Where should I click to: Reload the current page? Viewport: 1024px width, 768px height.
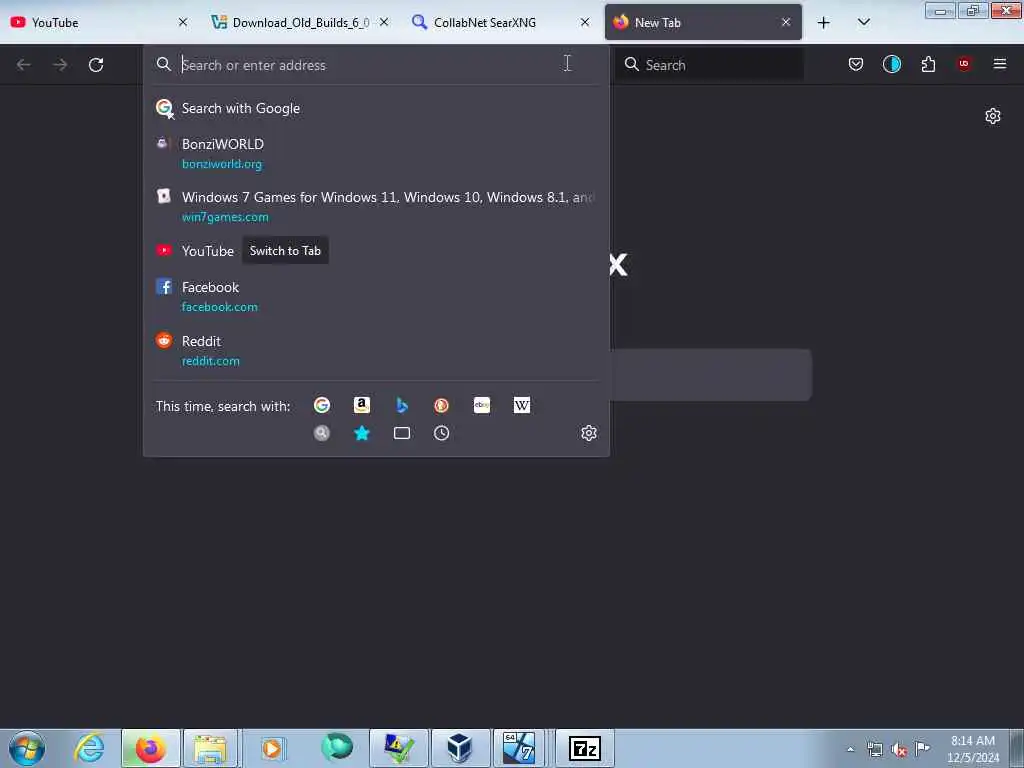coord(96,65)
